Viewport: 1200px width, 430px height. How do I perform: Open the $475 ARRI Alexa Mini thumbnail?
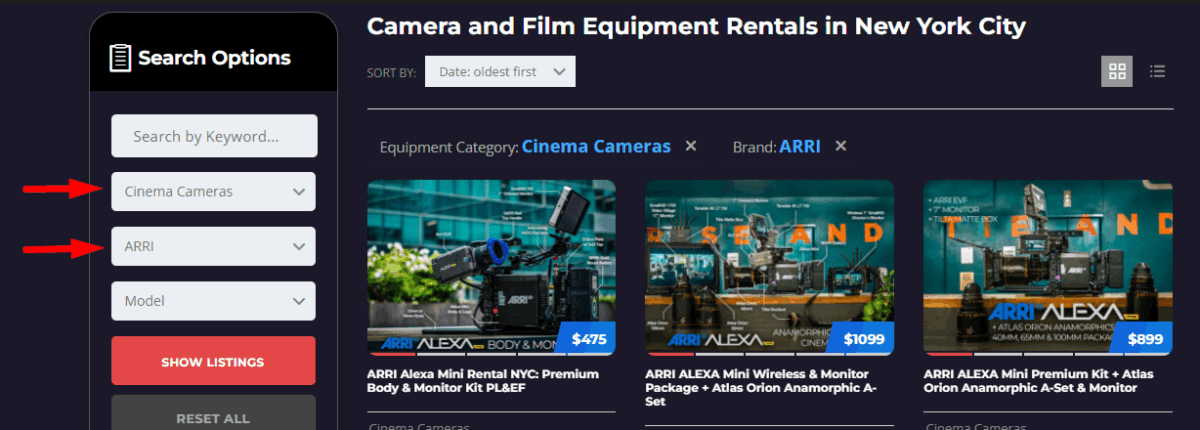point(491,267)
